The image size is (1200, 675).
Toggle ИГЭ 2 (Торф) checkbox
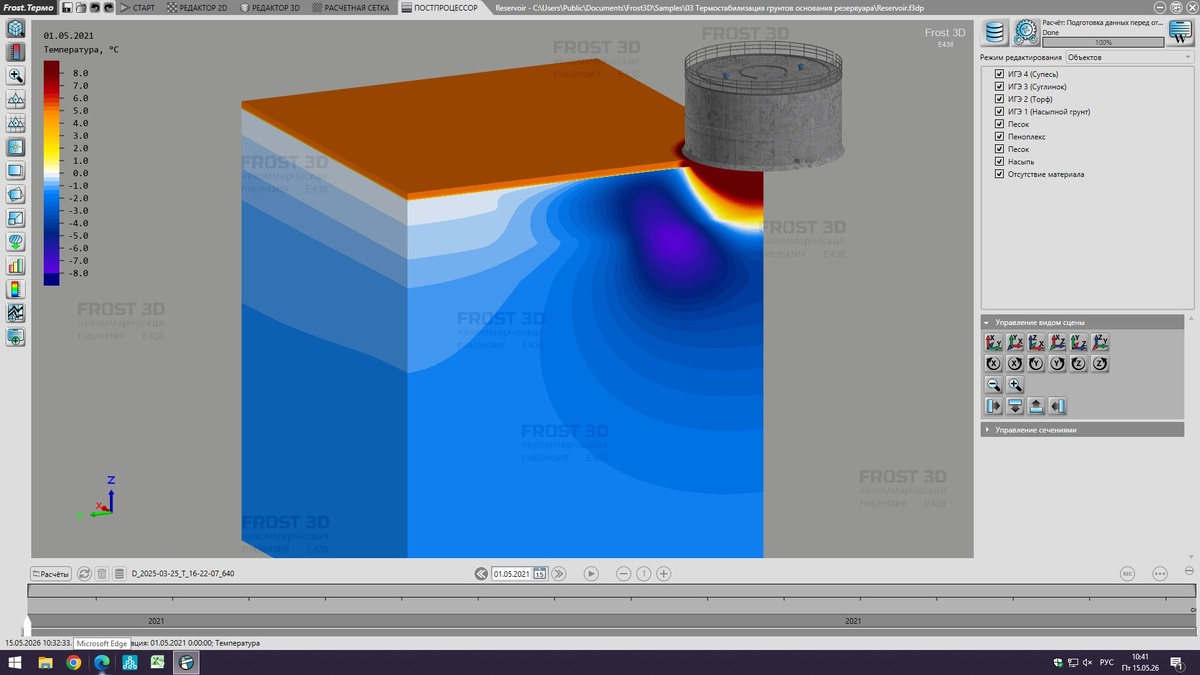[x=1000, y=99]
